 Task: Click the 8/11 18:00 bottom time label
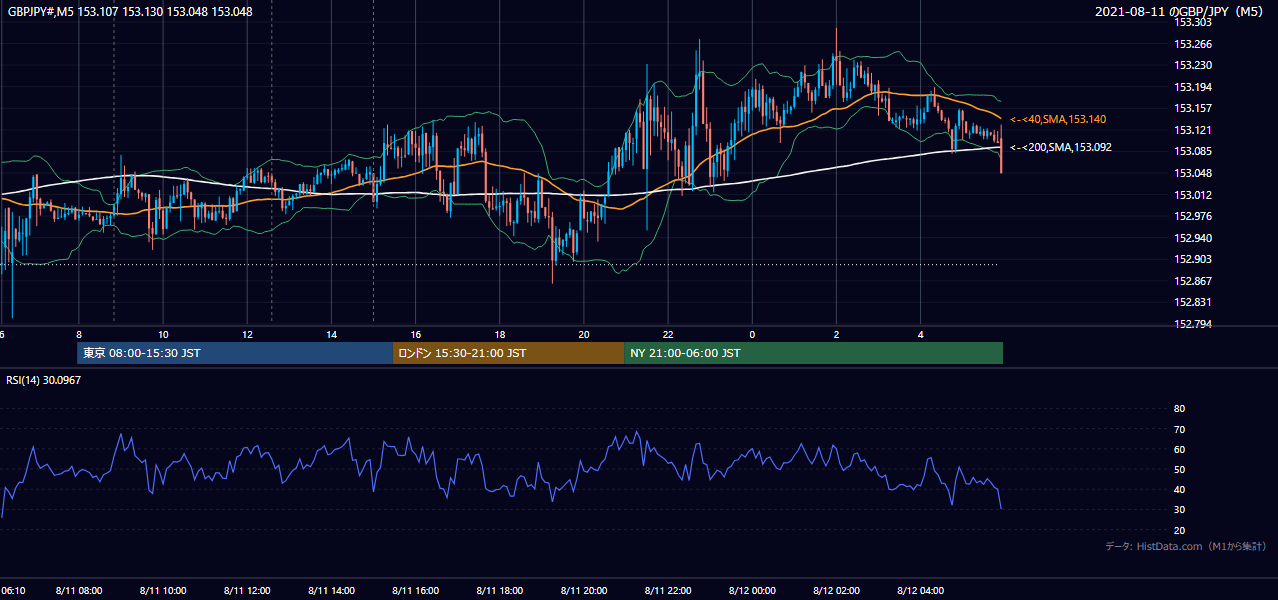click(499, 591)
